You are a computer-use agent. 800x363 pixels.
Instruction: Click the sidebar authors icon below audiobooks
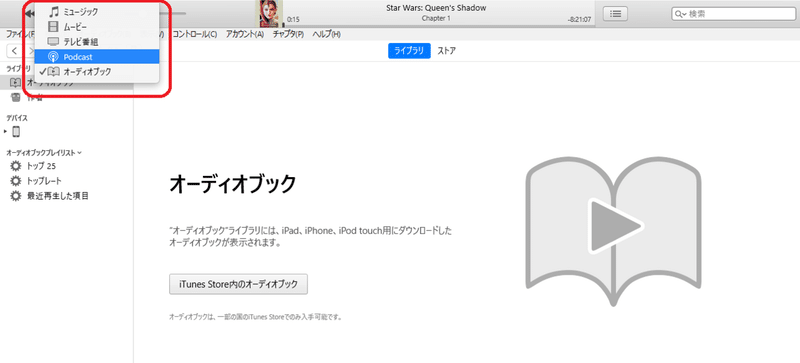16,98
